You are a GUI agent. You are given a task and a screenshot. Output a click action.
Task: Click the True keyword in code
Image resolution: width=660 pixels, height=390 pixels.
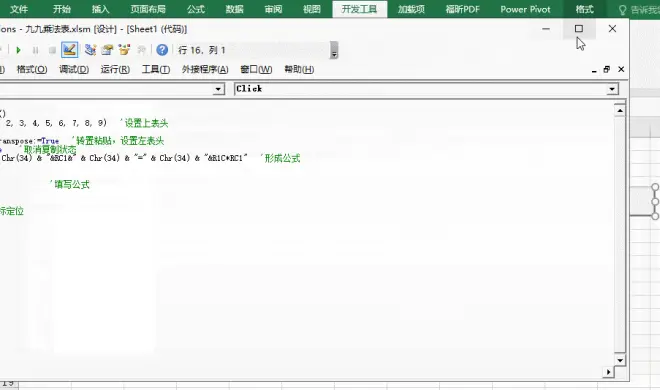tap(50, 141)
